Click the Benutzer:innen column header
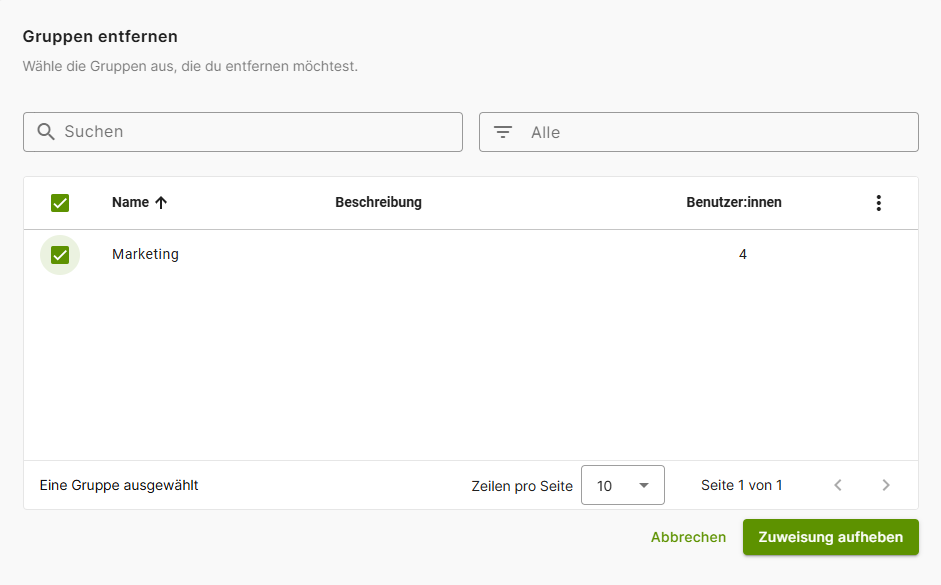Viewport: 941px width, 585px height. tap(733, 202)
